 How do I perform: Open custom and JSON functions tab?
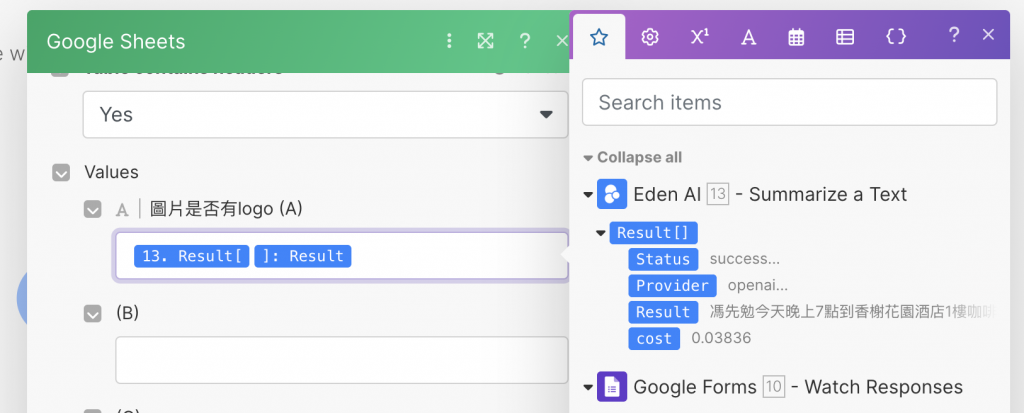[896, 37]
